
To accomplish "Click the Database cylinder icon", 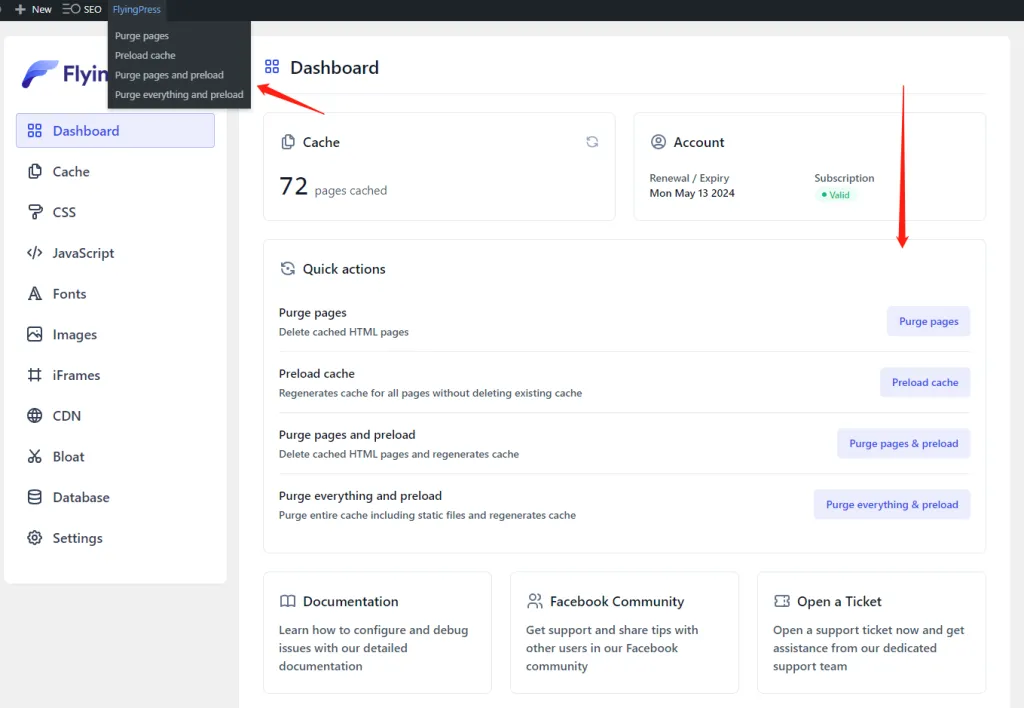I will click(35, 497).
